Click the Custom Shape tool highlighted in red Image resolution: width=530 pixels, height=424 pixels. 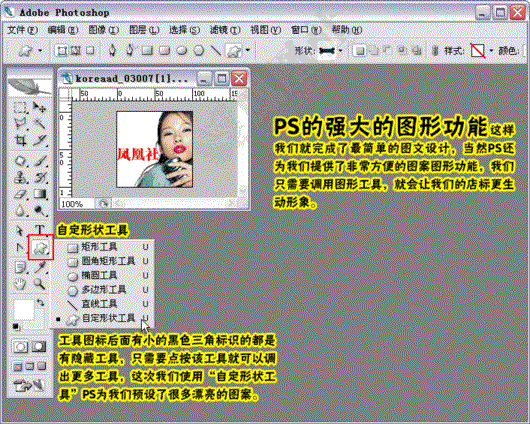[41, 248]
